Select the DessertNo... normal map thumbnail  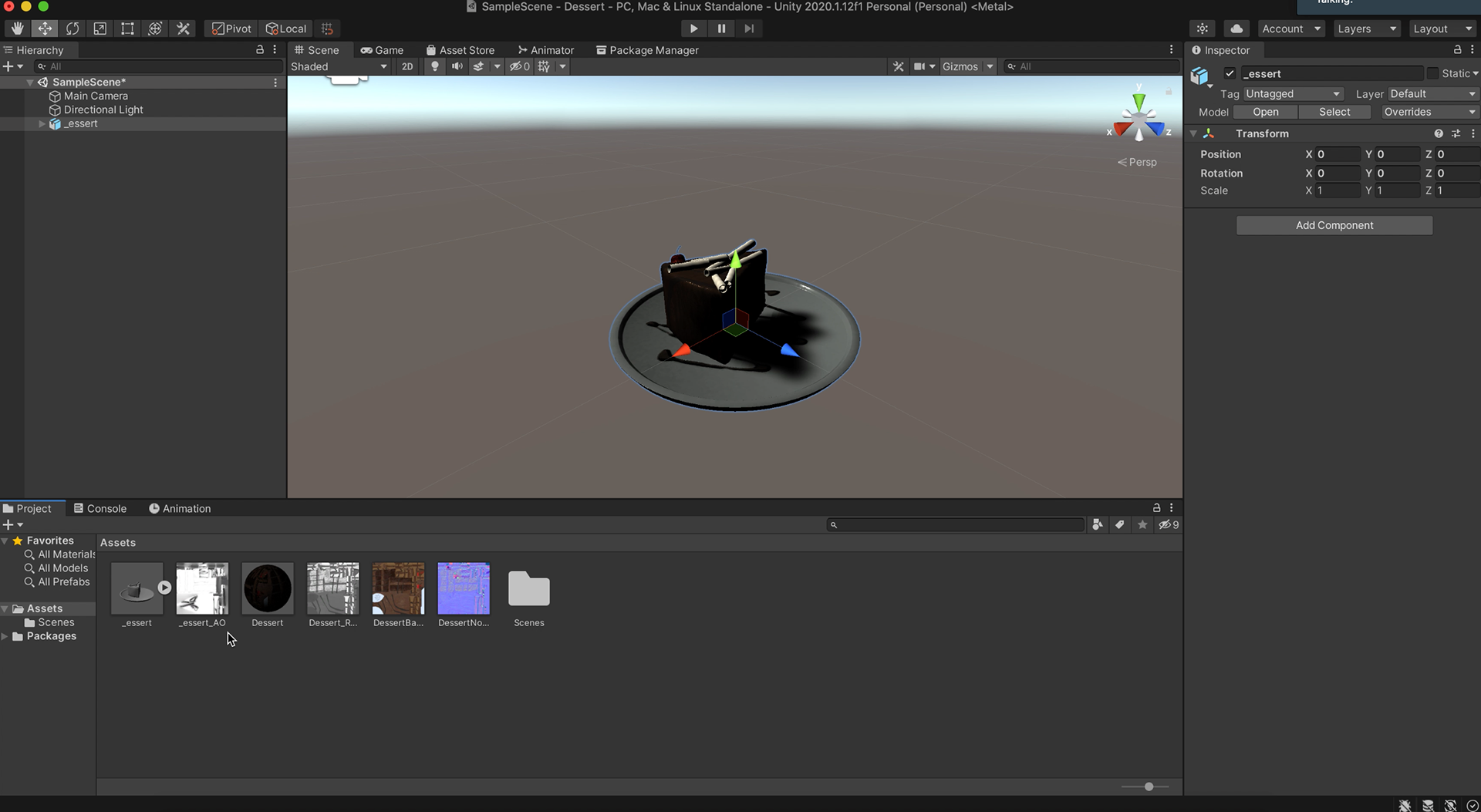click(464, 588)
